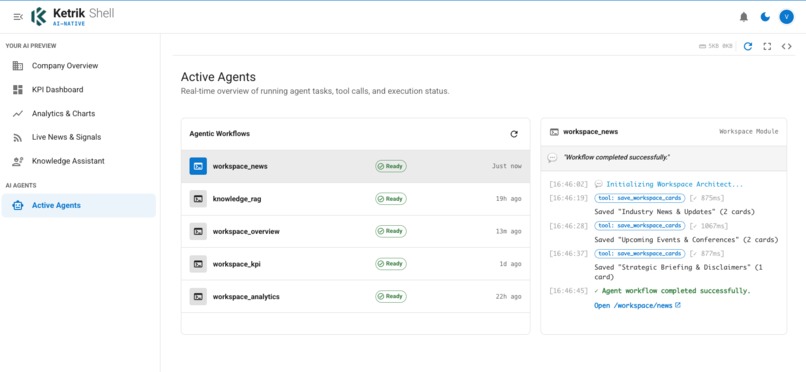This screenshot has width=806, height=372.
Task: Click the Saved "Industry News & Updates" log entry
Action: click(x=674, y=212)
